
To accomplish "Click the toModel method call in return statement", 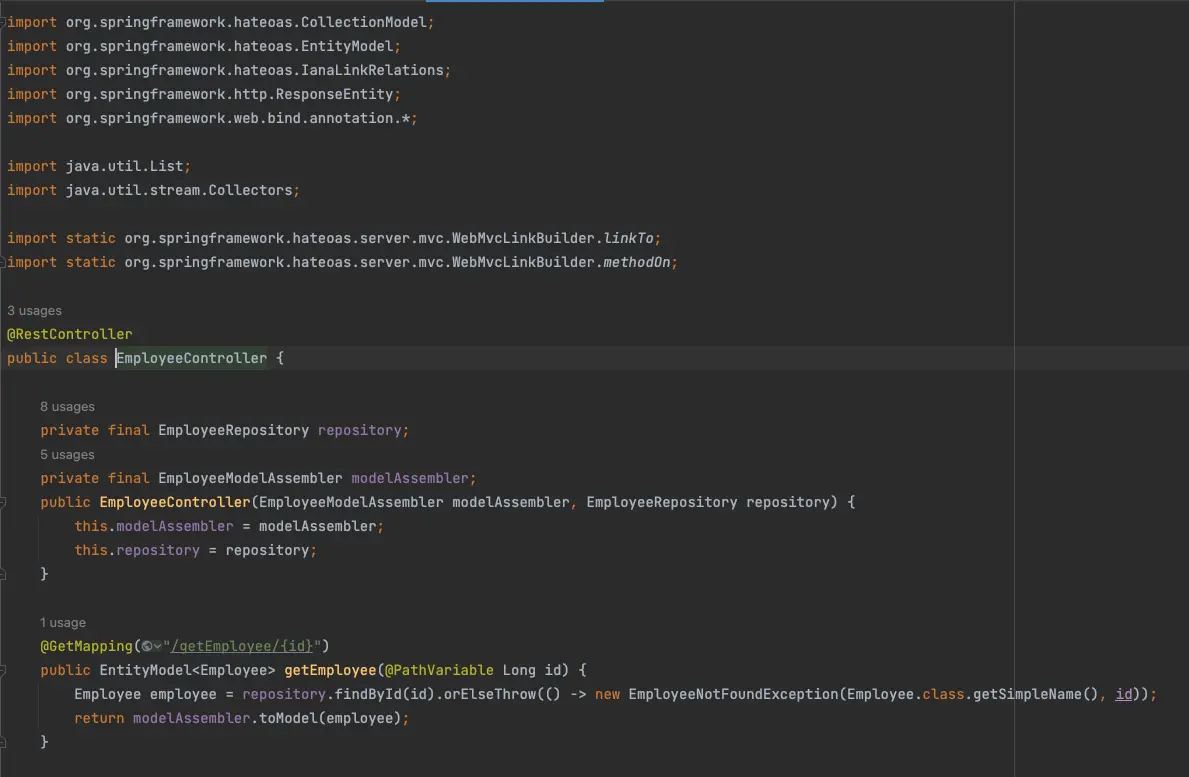I will point(292,718).
